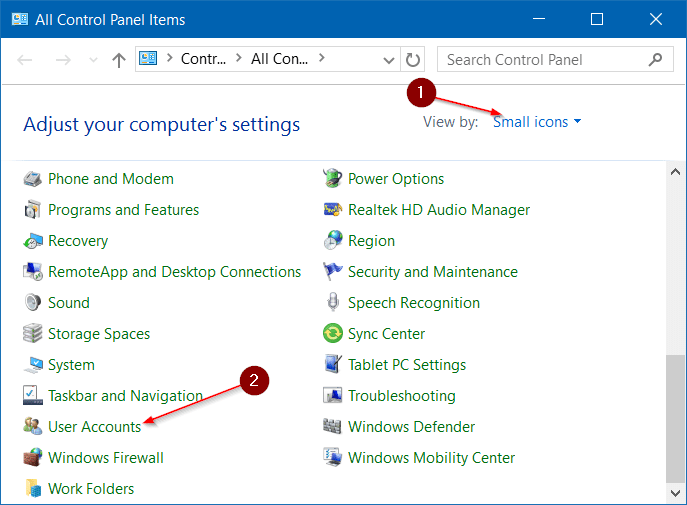Go up one level with Up arrow
Screen dimensions: 687x505
[x=119, y=60]
